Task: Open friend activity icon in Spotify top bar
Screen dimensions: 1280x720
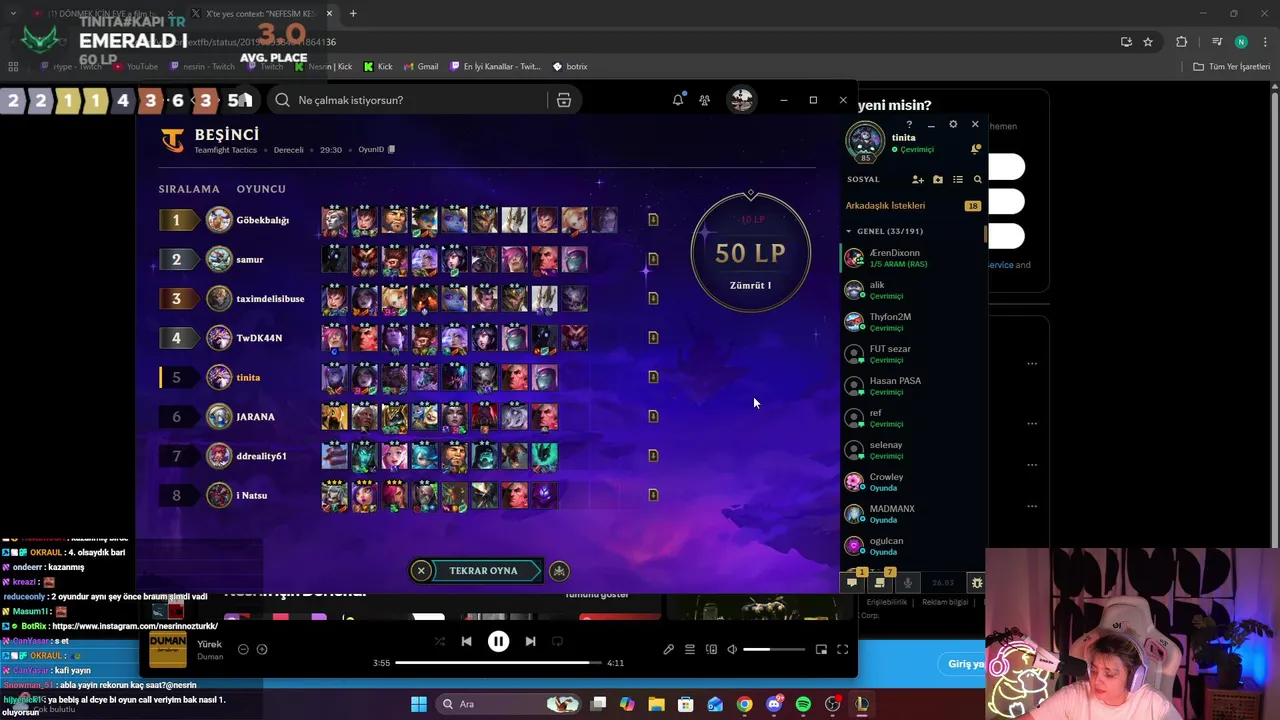Action: (705, 100)
